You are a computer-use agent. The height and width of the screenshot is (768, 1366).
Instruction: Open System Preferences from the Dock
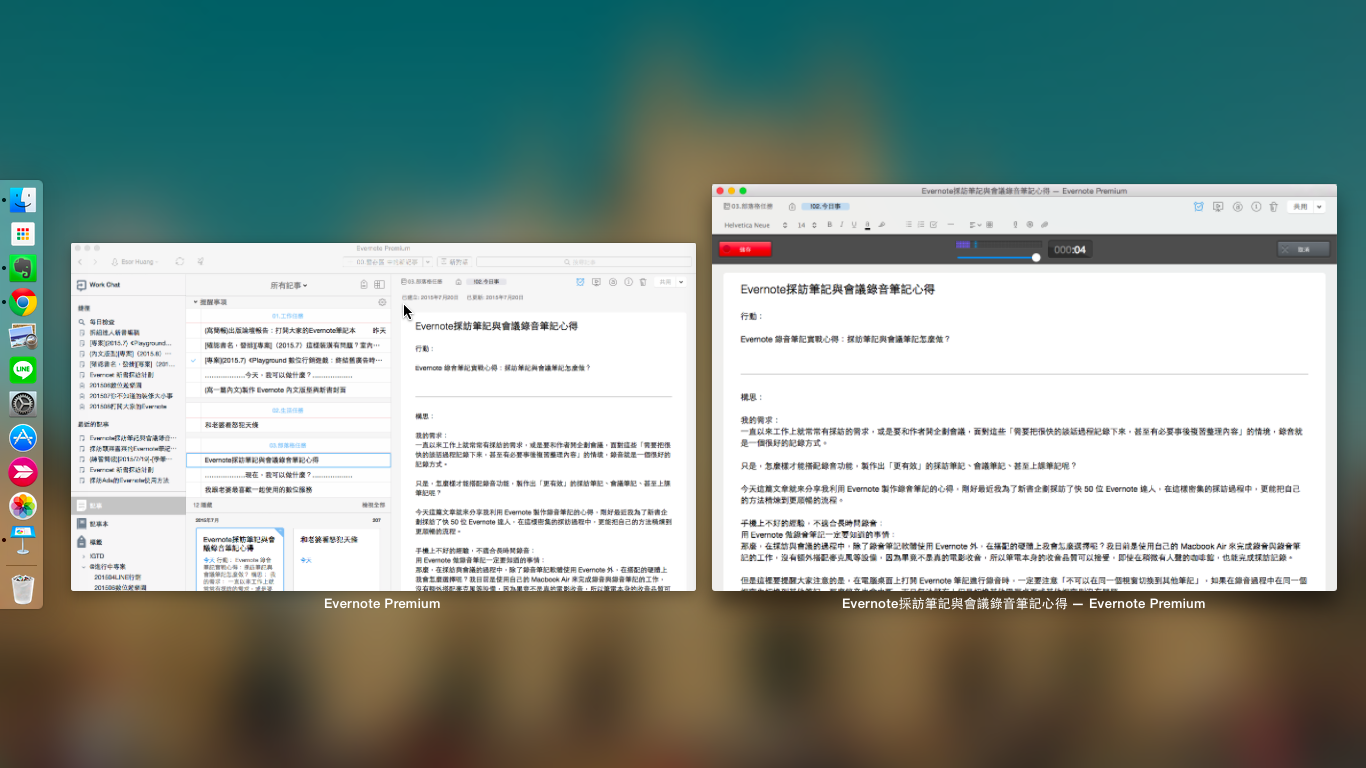tap(22, 404)
